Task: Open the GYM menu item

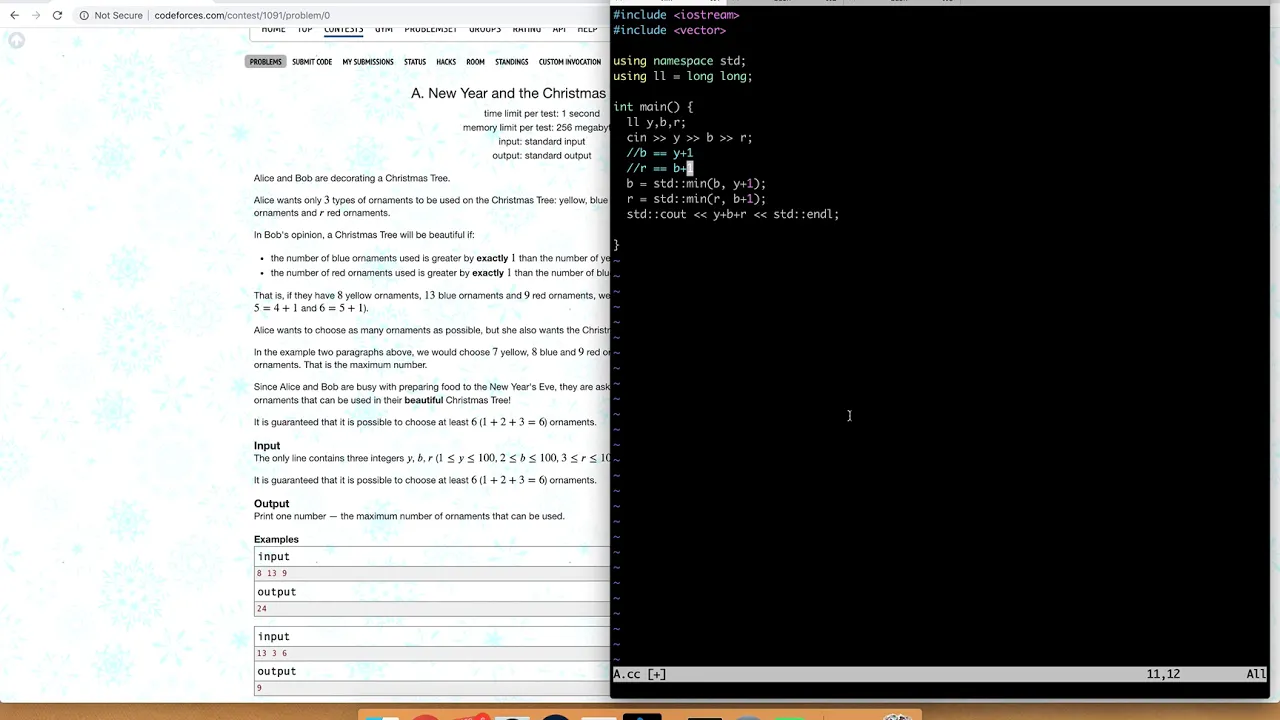Action: [x=383, y=30]
